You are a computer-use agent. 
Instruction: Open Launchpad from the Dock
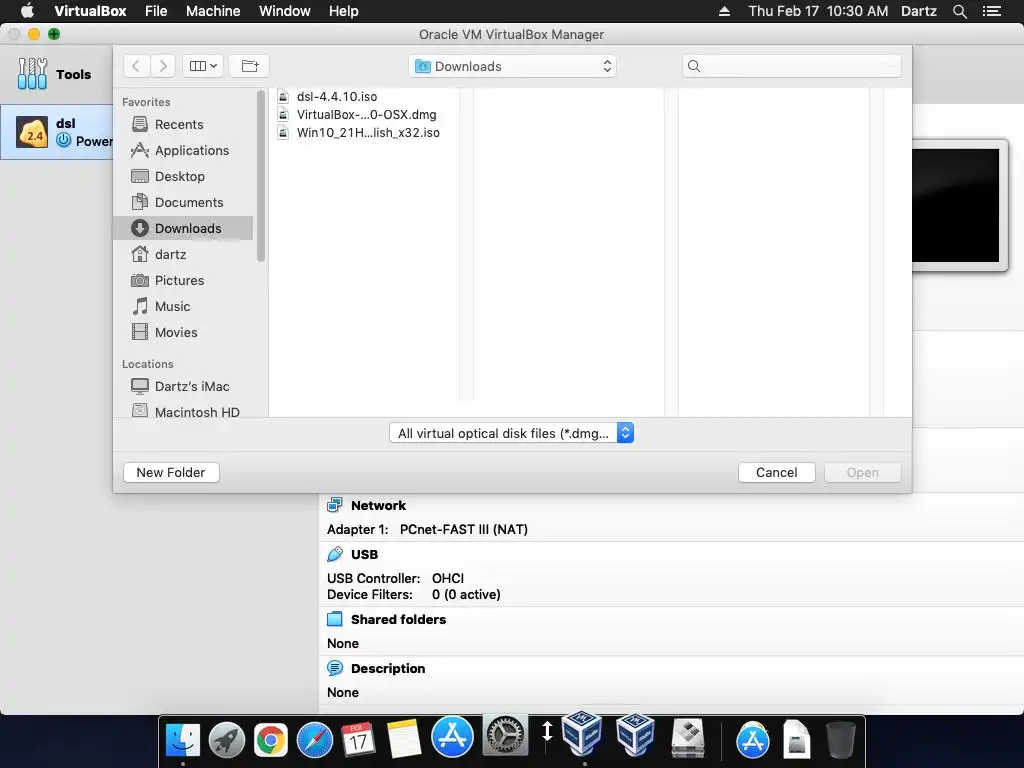[x=227, y=740]
